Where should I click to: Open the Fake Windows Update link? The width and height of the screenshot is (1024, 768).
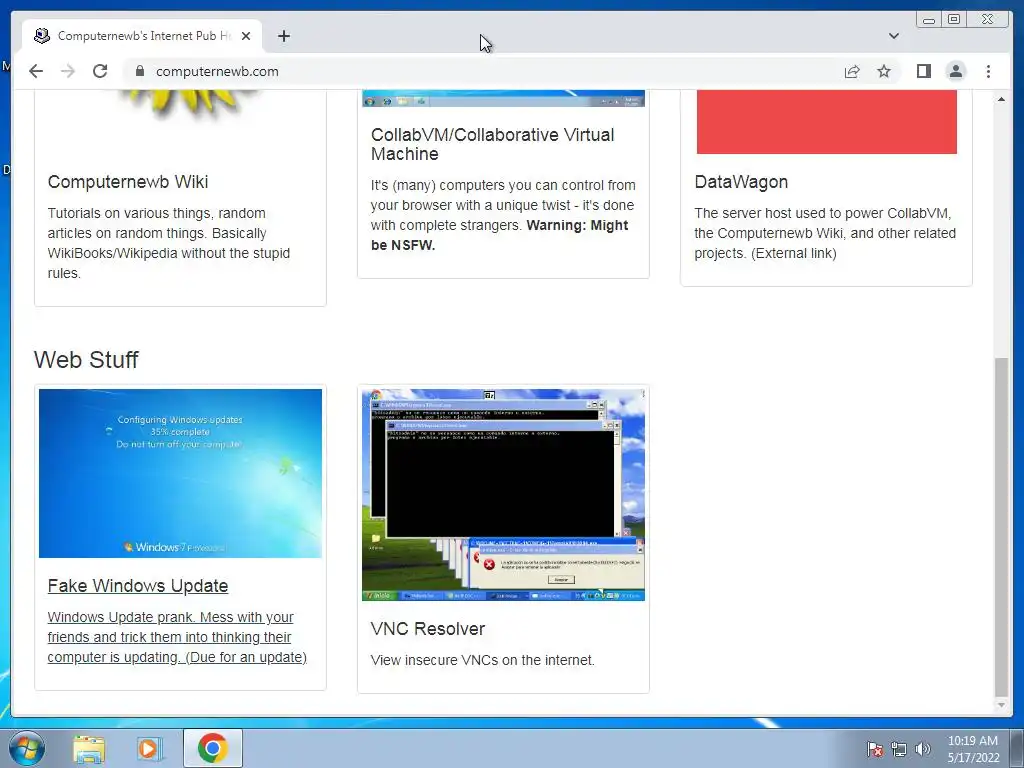pos(138,586)
